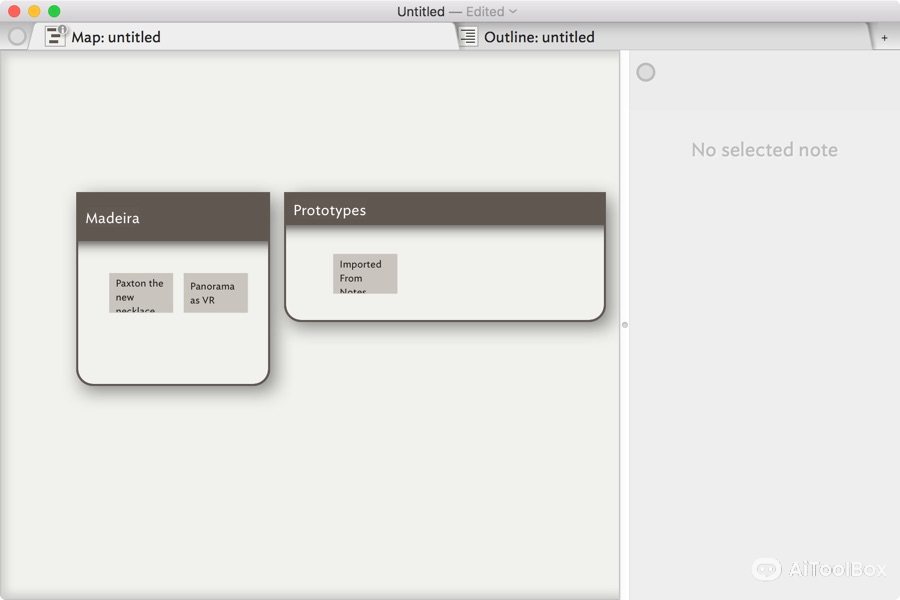Screen dimensions: 900x600
Task: Click the pane splitter handle dot
Action: (x=625, y=325)
